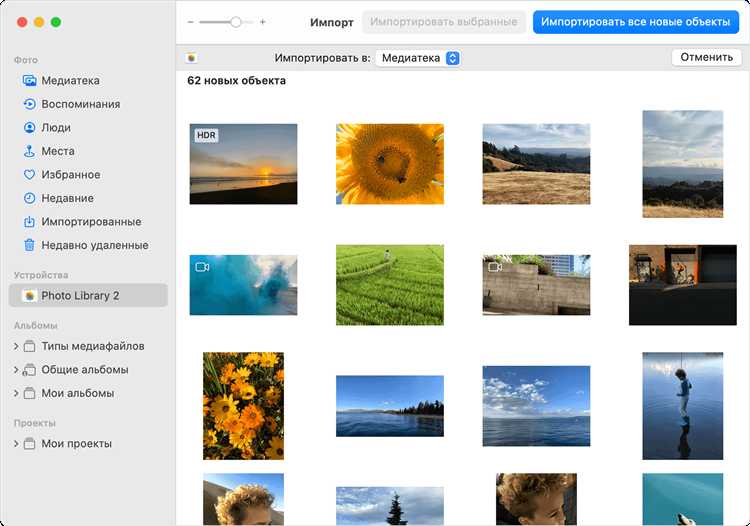The height and width of the screenshot is (526, 750).
Task: Open Медиатека in the sidebar
Action: point(88,80)
